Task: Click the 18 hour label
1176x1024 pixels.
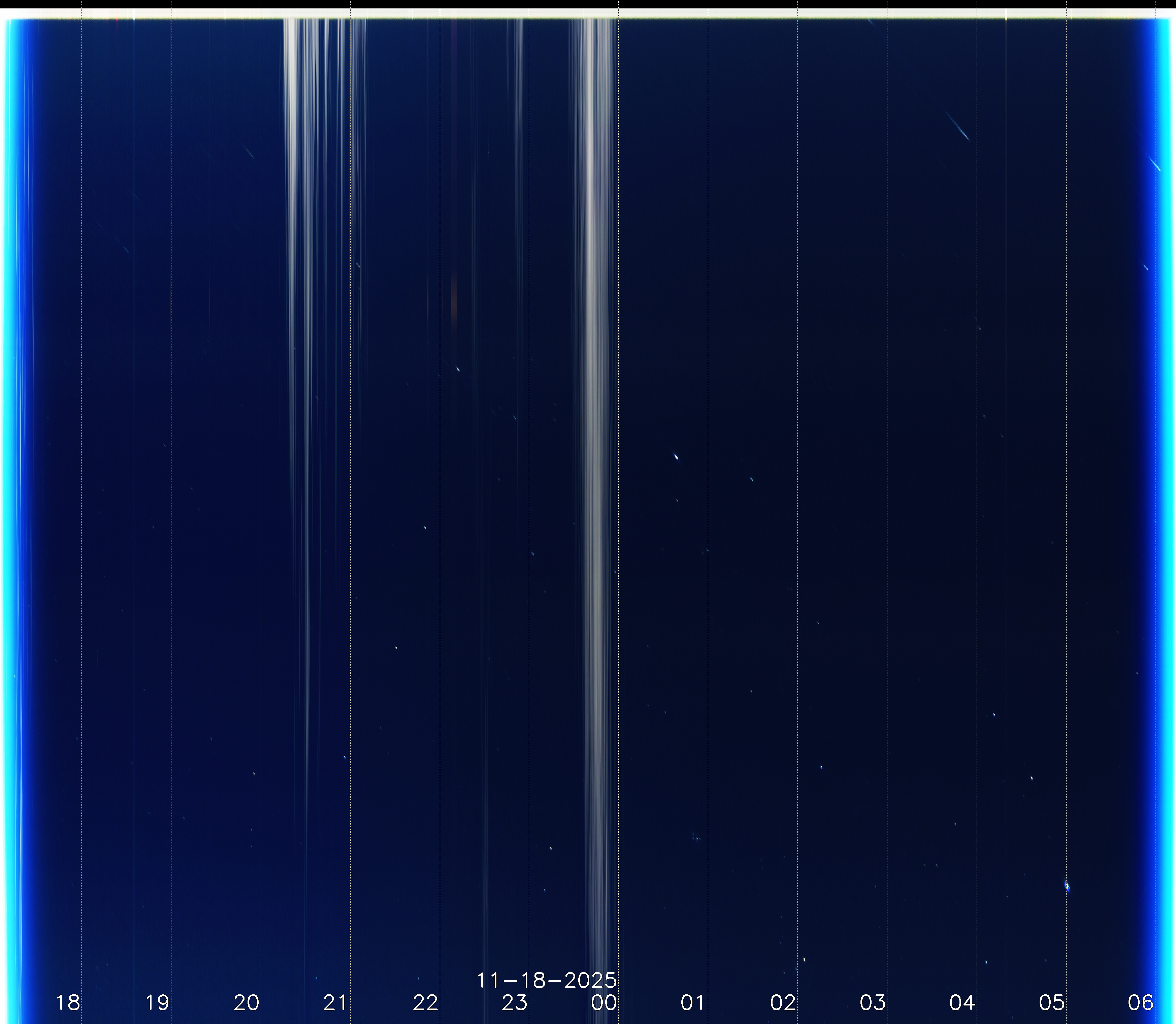Action: 67,1002
